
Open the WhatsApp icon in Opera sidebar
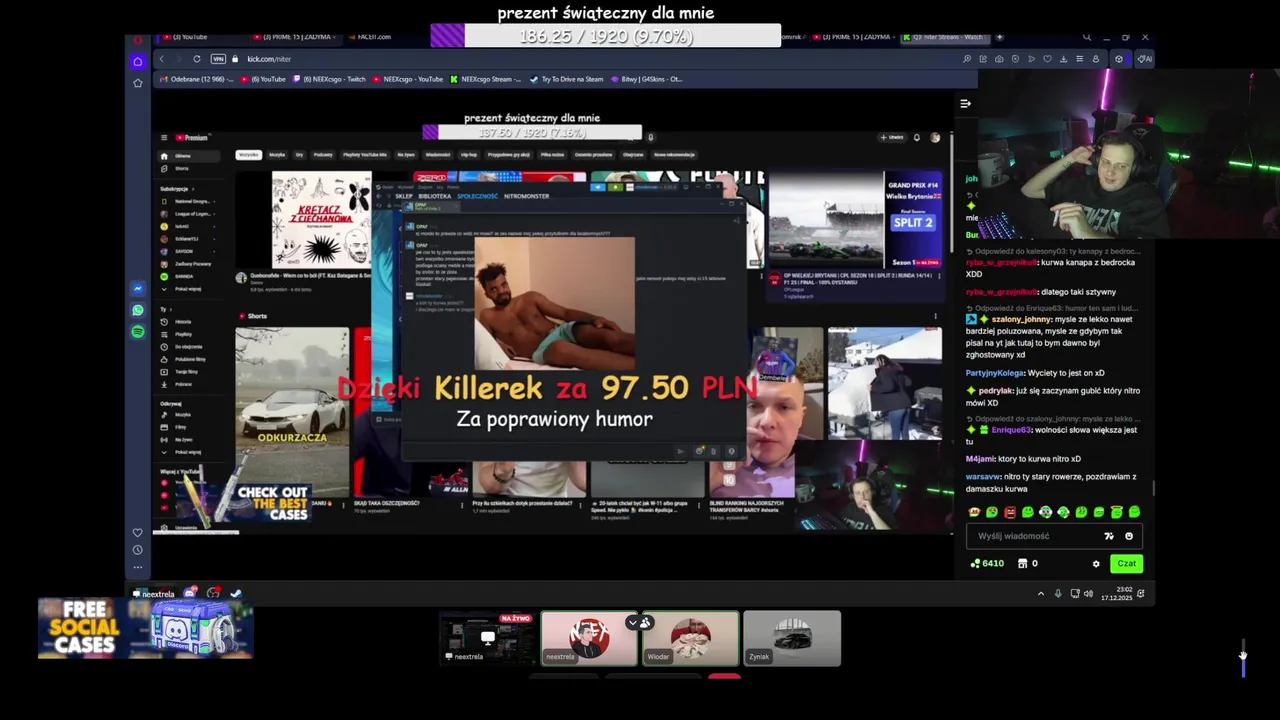coord(138,310)
